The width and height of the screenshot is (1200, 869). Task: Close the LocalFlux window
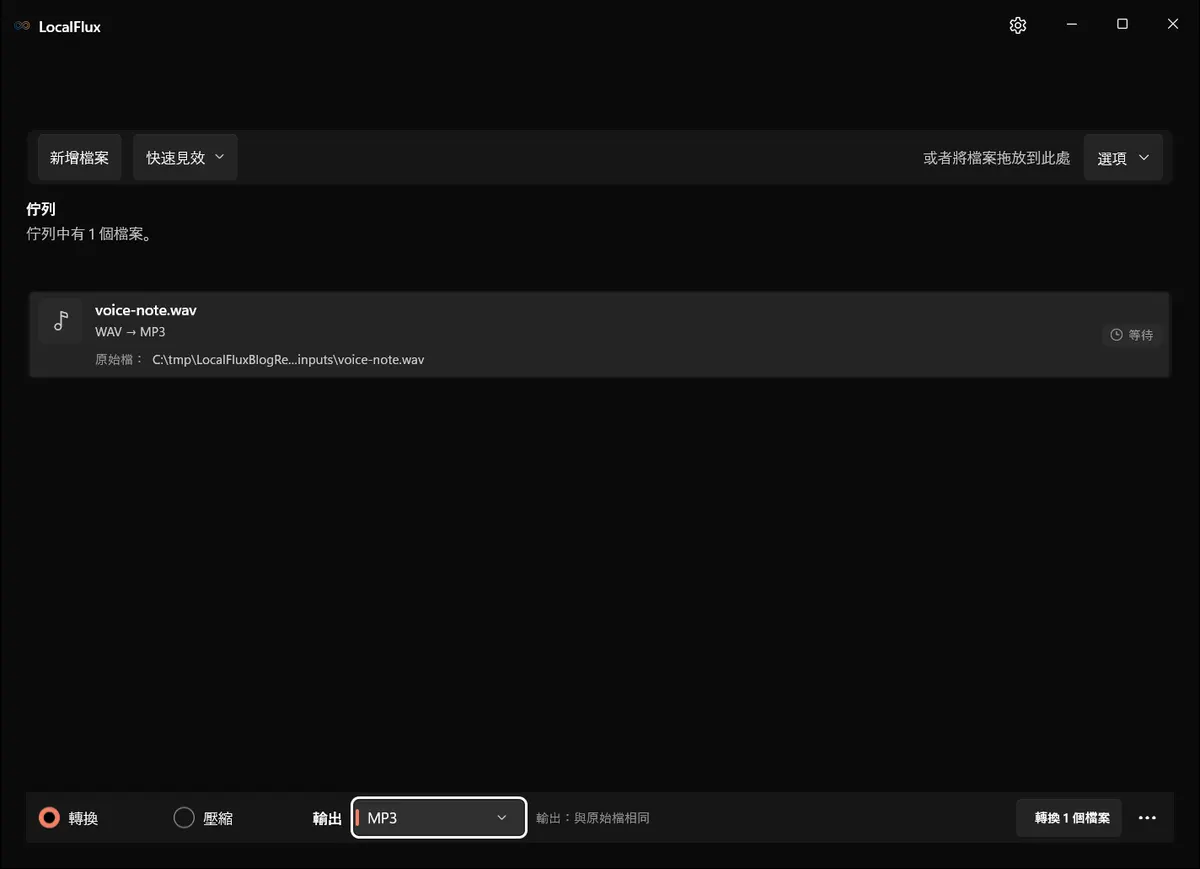[1173, 25]
